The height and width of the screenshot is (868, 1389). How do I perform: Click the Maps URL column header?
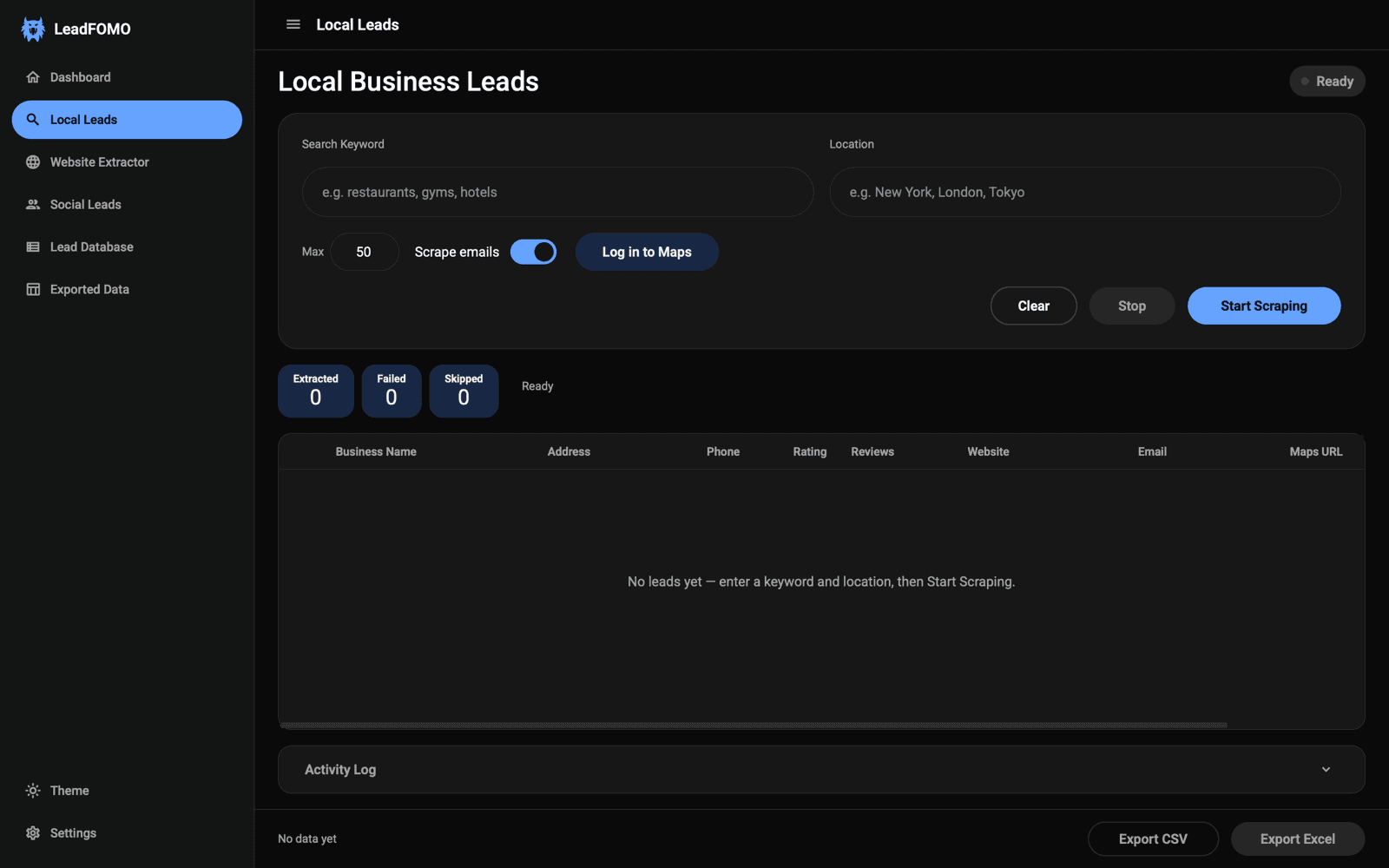[1316, 452]
